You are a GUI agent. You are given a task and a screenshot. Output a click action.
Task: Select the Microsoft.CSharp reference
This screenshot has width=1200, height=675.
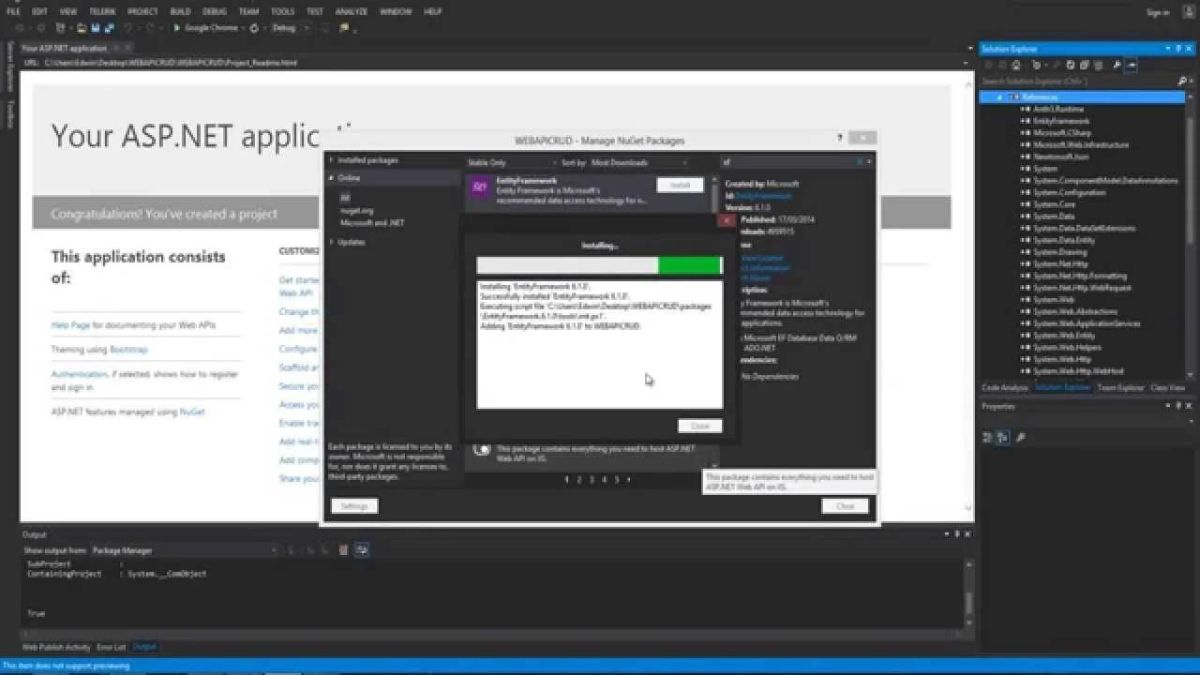click(x=1061, y=133)
